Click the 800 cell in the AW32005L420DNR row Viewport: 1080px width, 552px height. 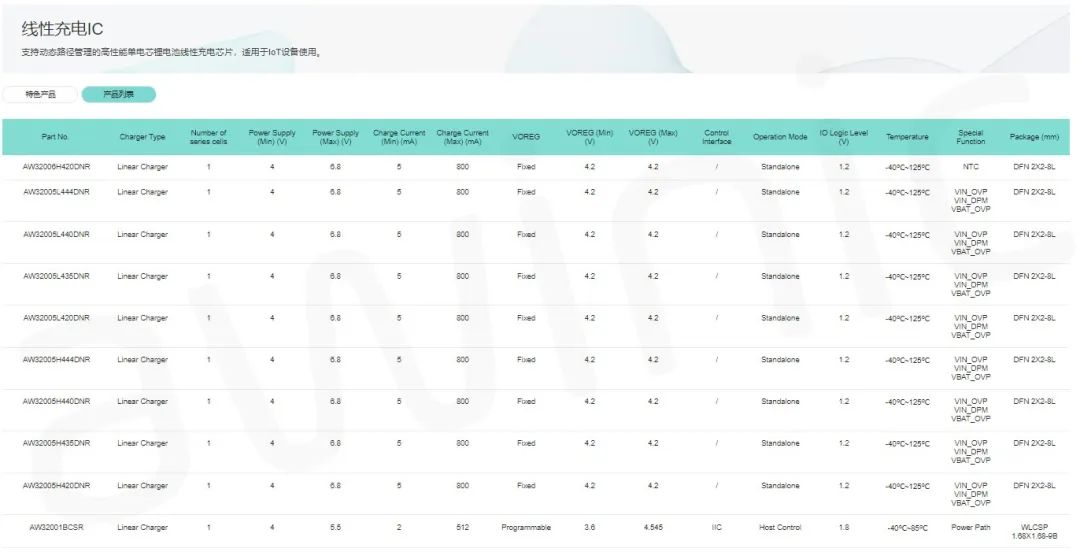pyautogui.click(x=463, y=318)
